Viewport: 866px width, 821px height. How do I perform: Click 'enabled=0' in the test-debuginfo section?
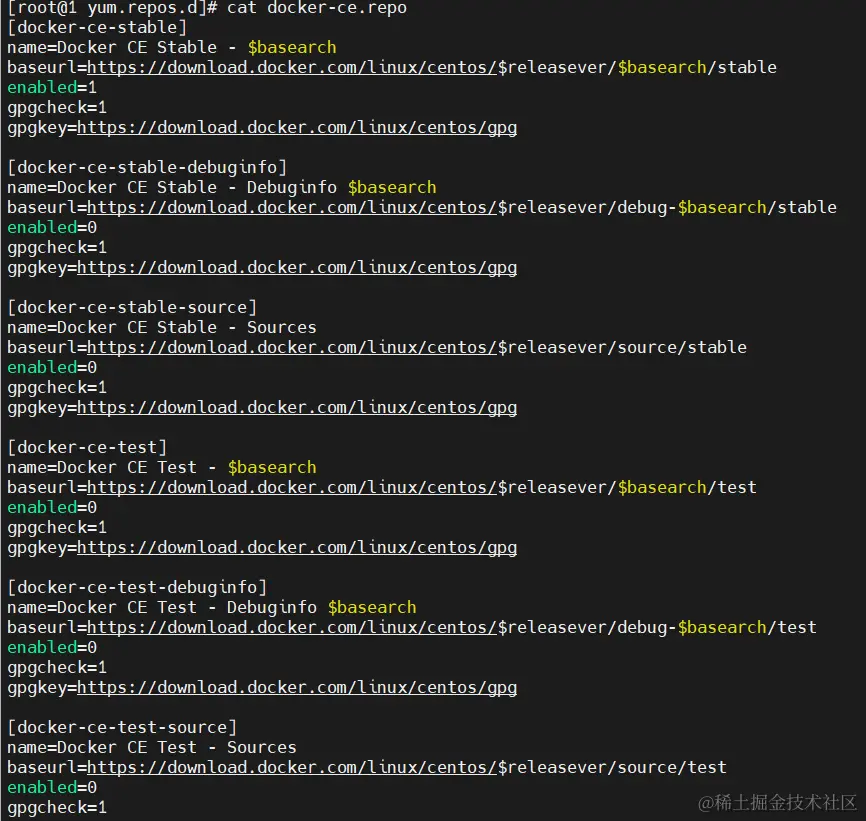[52, 648]
